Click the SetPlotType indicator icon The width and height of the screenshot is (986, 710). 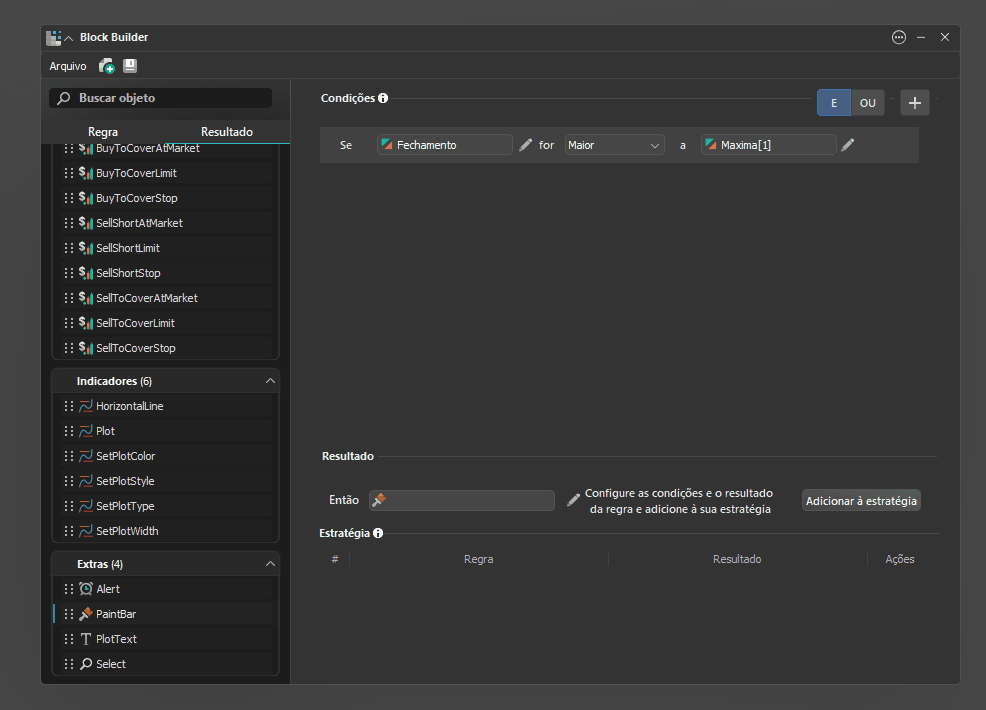(86, 506)
